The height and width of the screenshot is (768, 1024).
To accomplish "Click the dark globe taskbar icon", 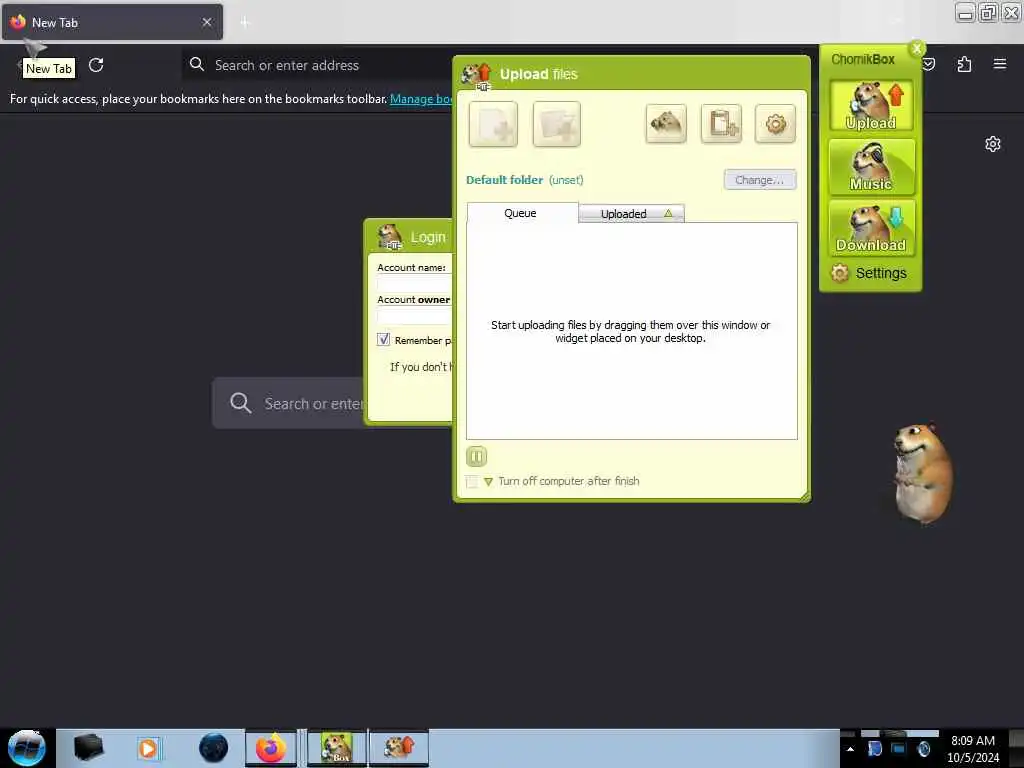I will (x=214, y=748).
